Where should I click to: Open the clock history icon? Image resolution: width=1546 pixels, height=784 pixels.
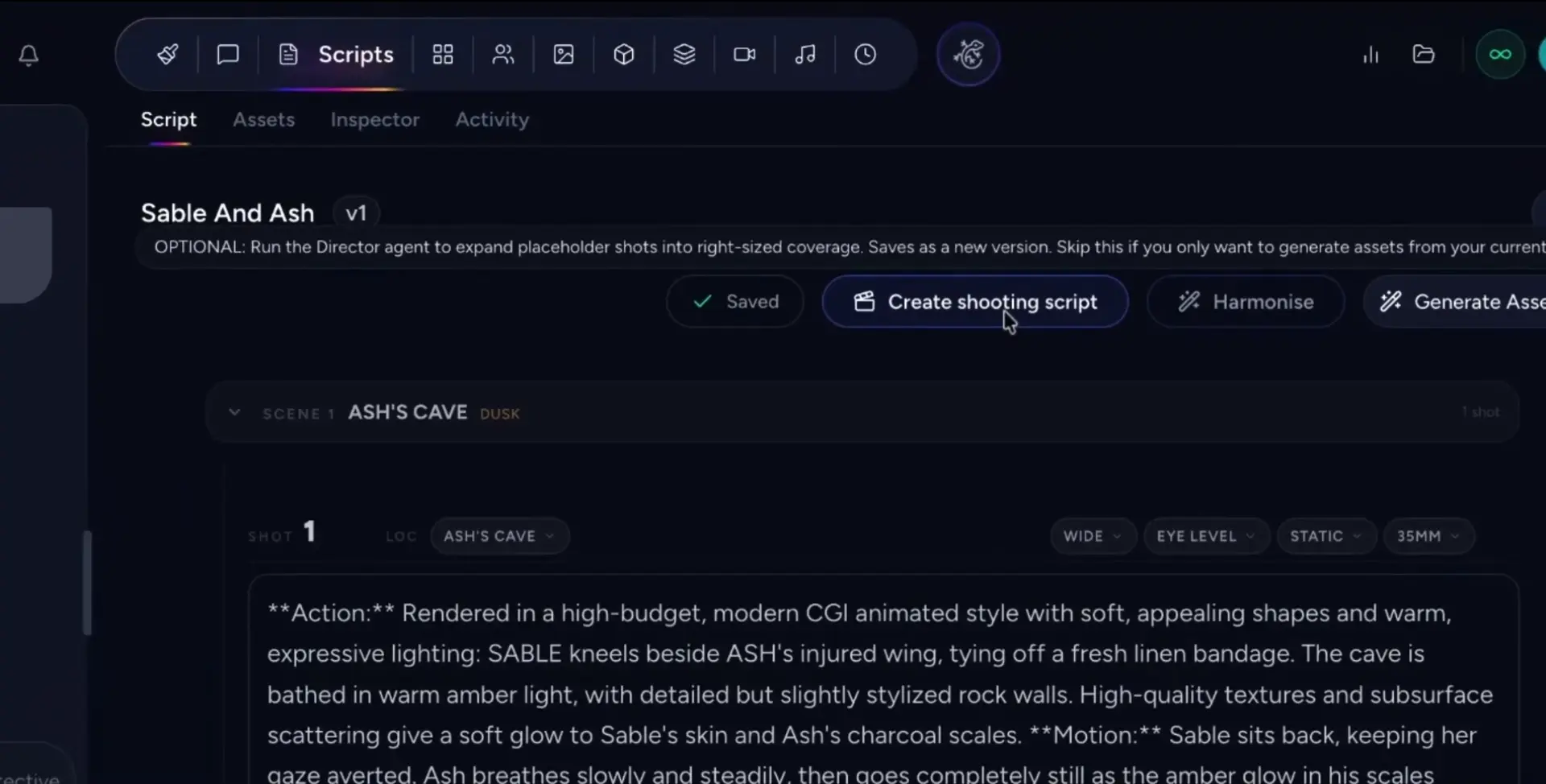pos(866,55)
